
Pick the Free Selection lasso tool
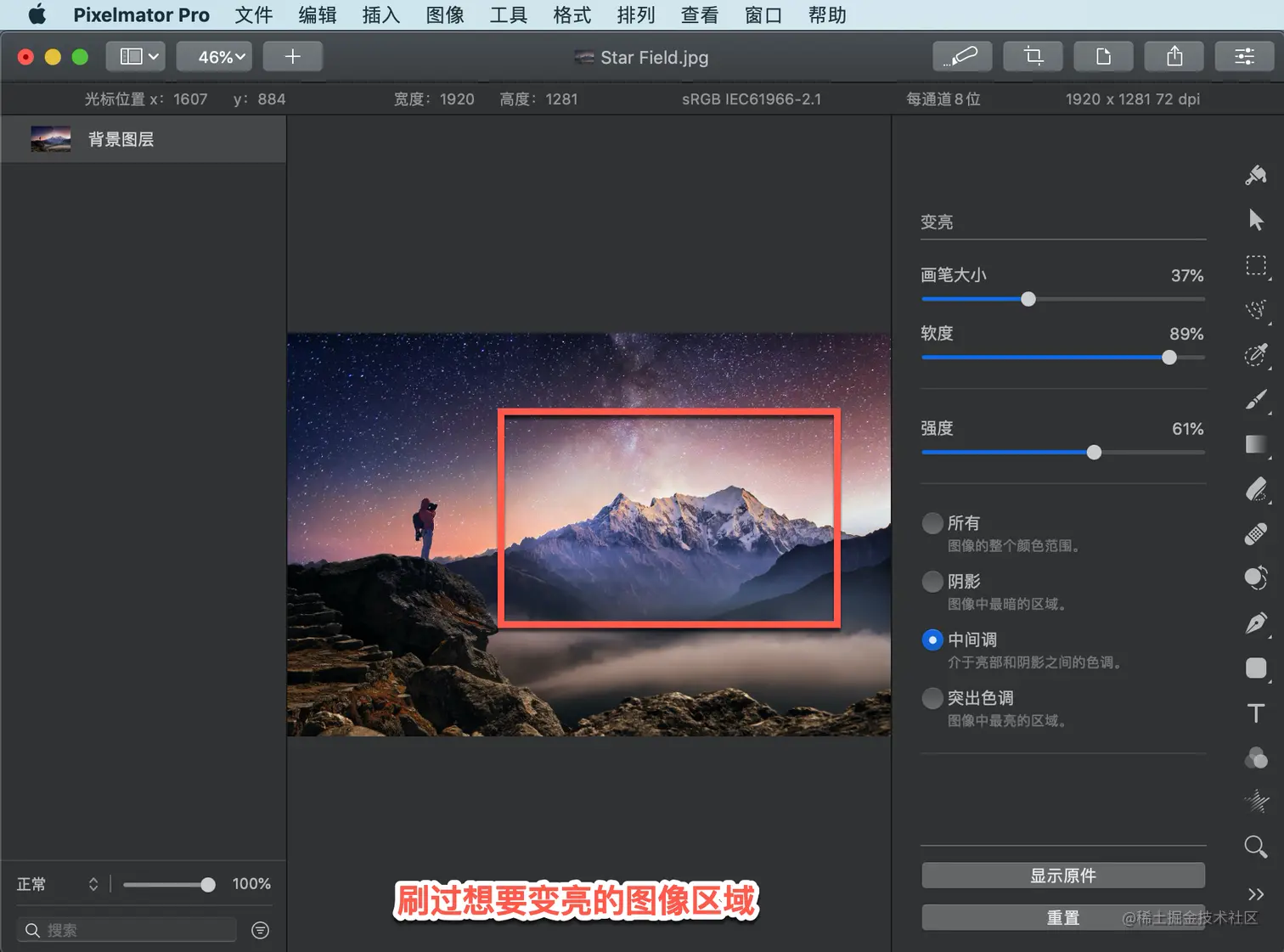[x=1256, y=309]
